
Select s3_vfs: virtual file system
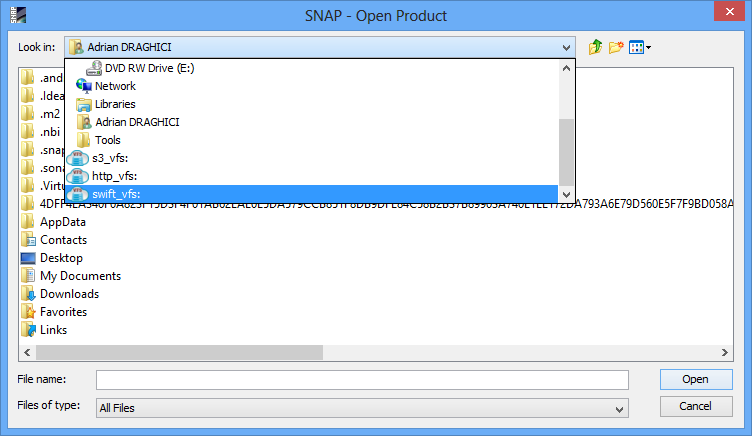(312, 158)
